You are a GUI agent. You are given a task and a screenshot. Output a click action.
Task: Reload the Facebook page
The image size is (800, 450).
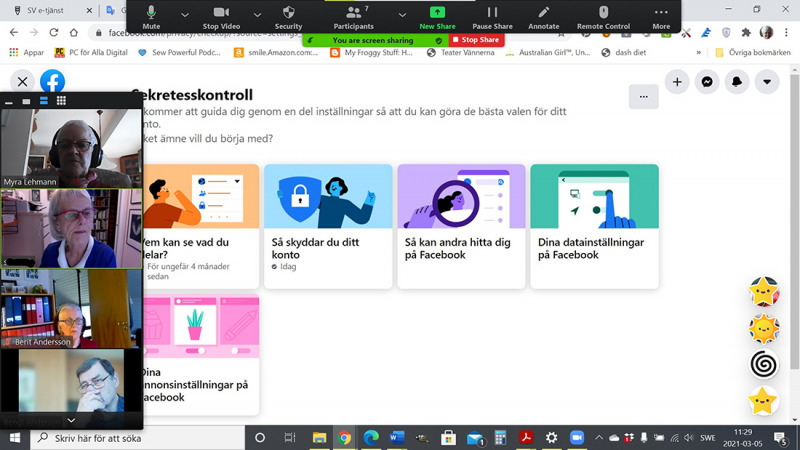pyautogui.click(x=54, y=33)
